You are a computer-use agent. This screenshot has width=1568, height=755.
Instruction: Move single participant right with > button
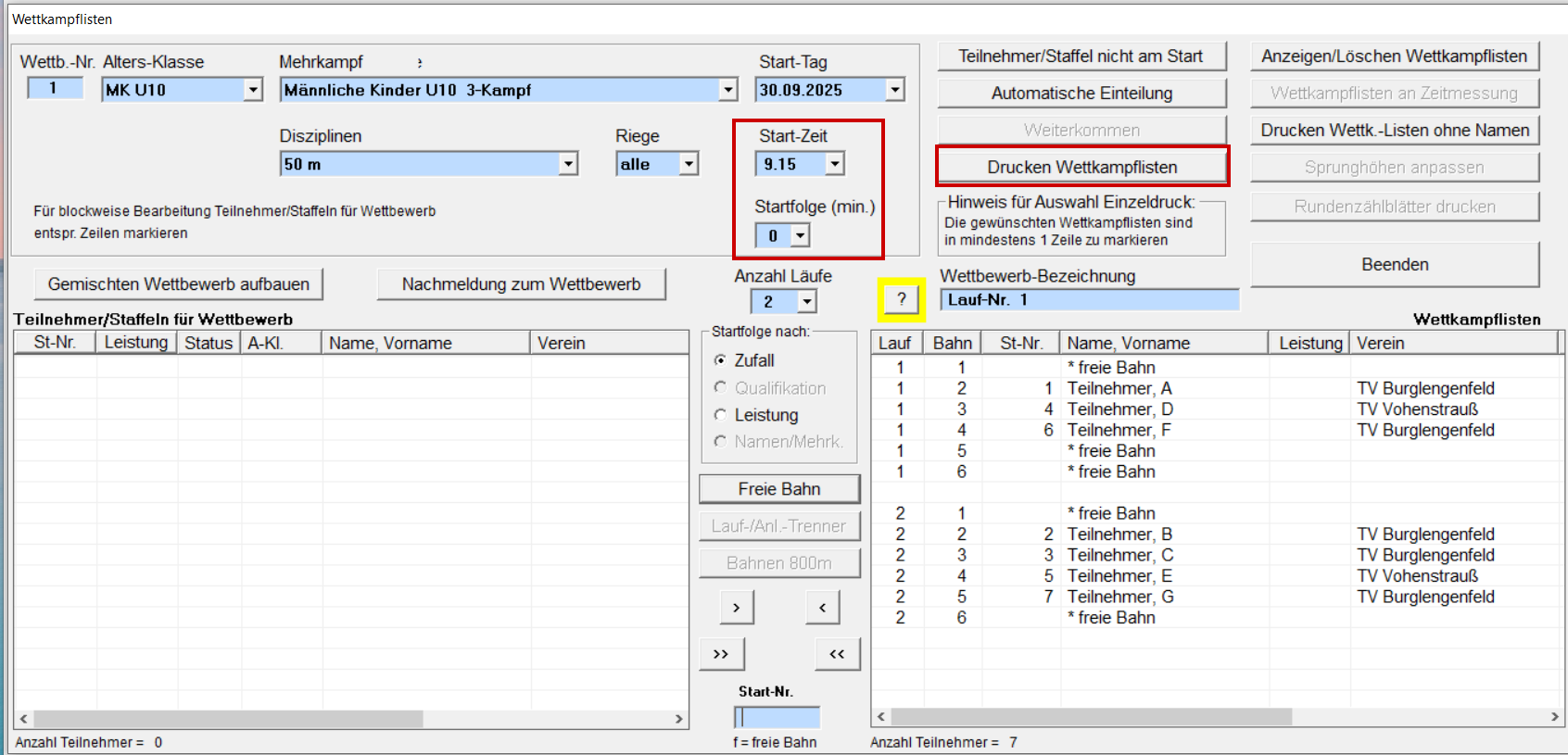point(737,608)
